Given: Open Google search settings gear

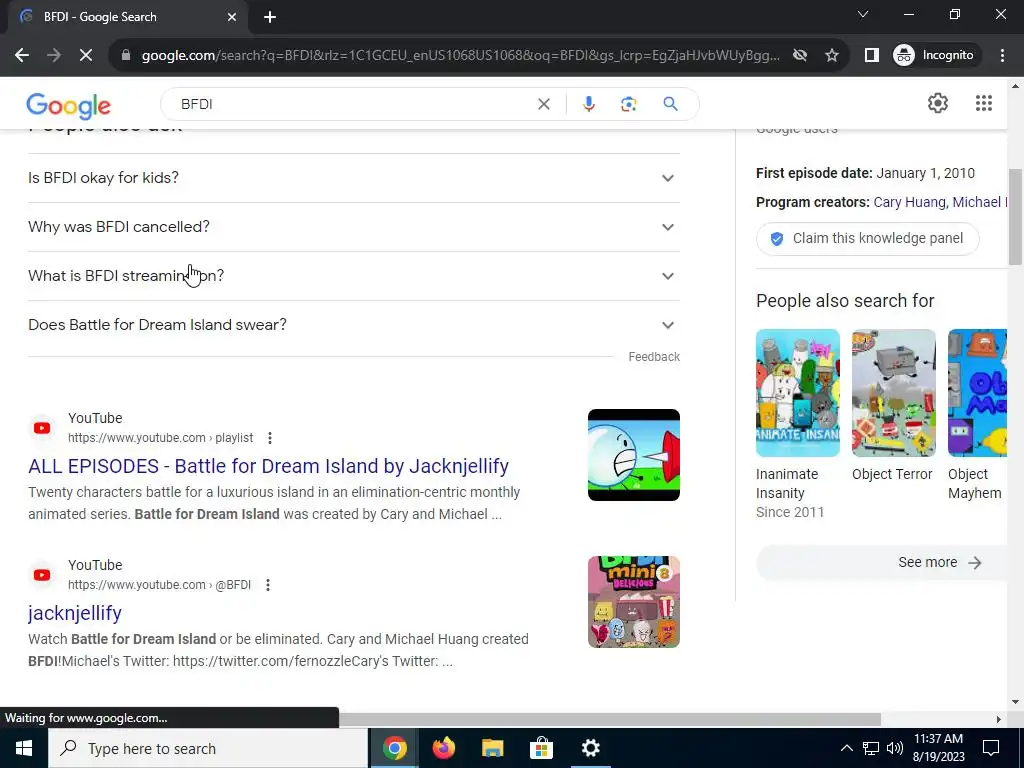Looking at the screenshot, I should click(938, 103).
